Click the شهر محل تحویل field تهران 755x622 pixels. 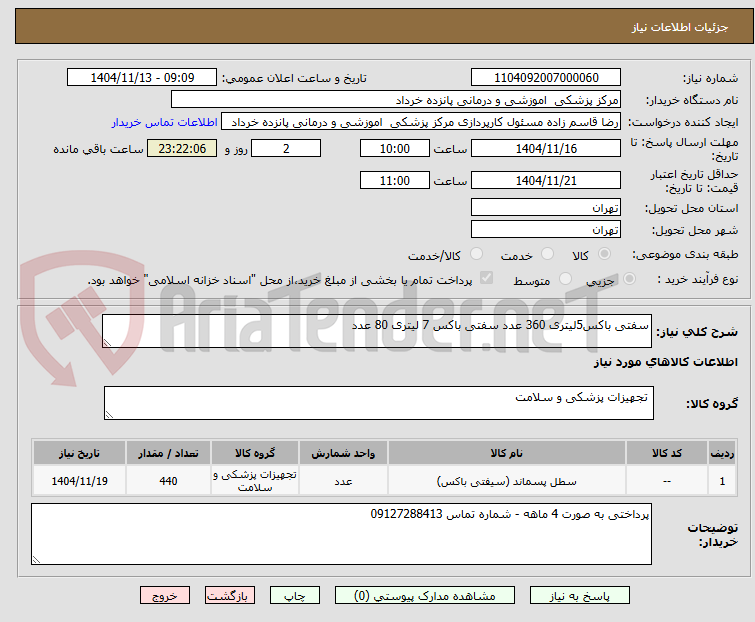click(546, 230)
